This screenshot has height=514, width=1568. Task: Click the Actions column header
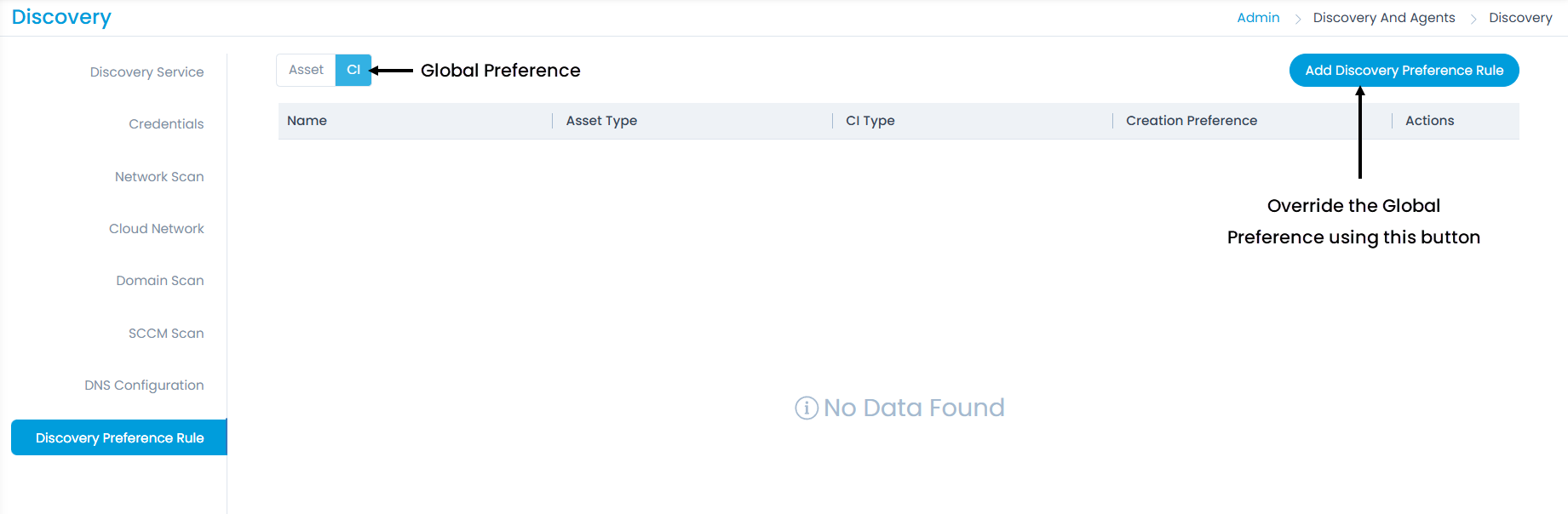coord(1429,121)
